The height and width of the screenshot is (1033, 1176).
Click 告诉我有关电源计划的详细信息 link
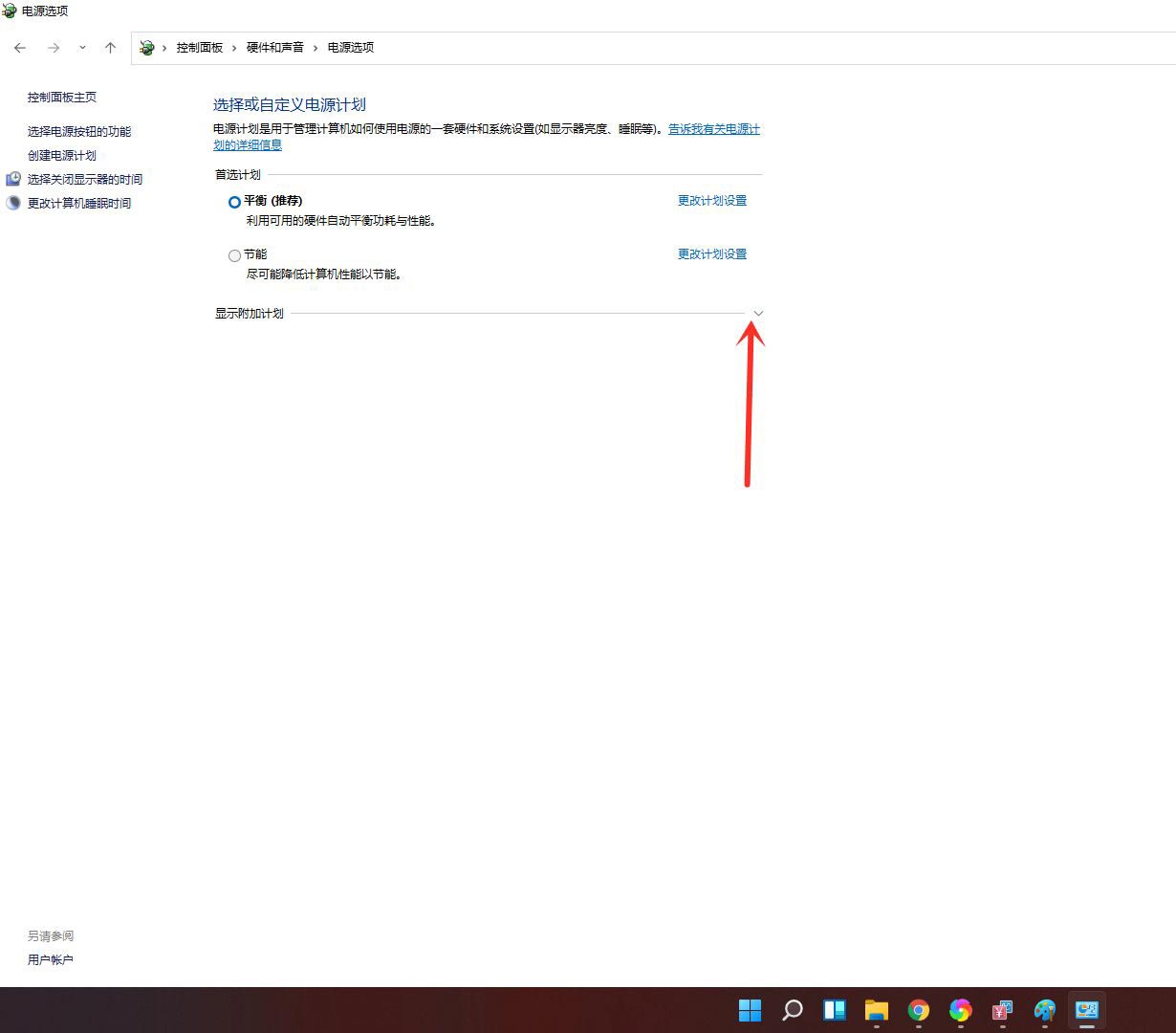pos(712,129)
